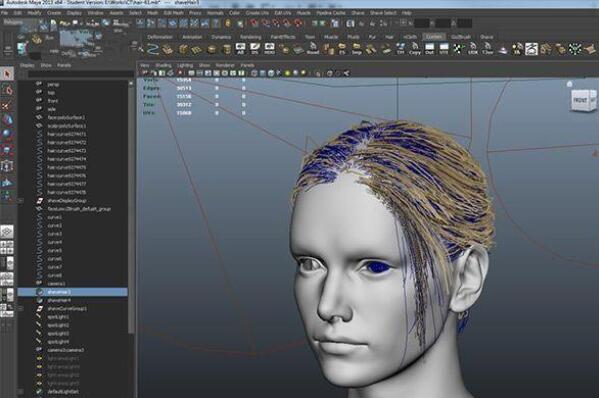Screen dimensions: 599x398
Task: Toggle the last viewport toolbar xray icon
Action: tap(346, 73)
